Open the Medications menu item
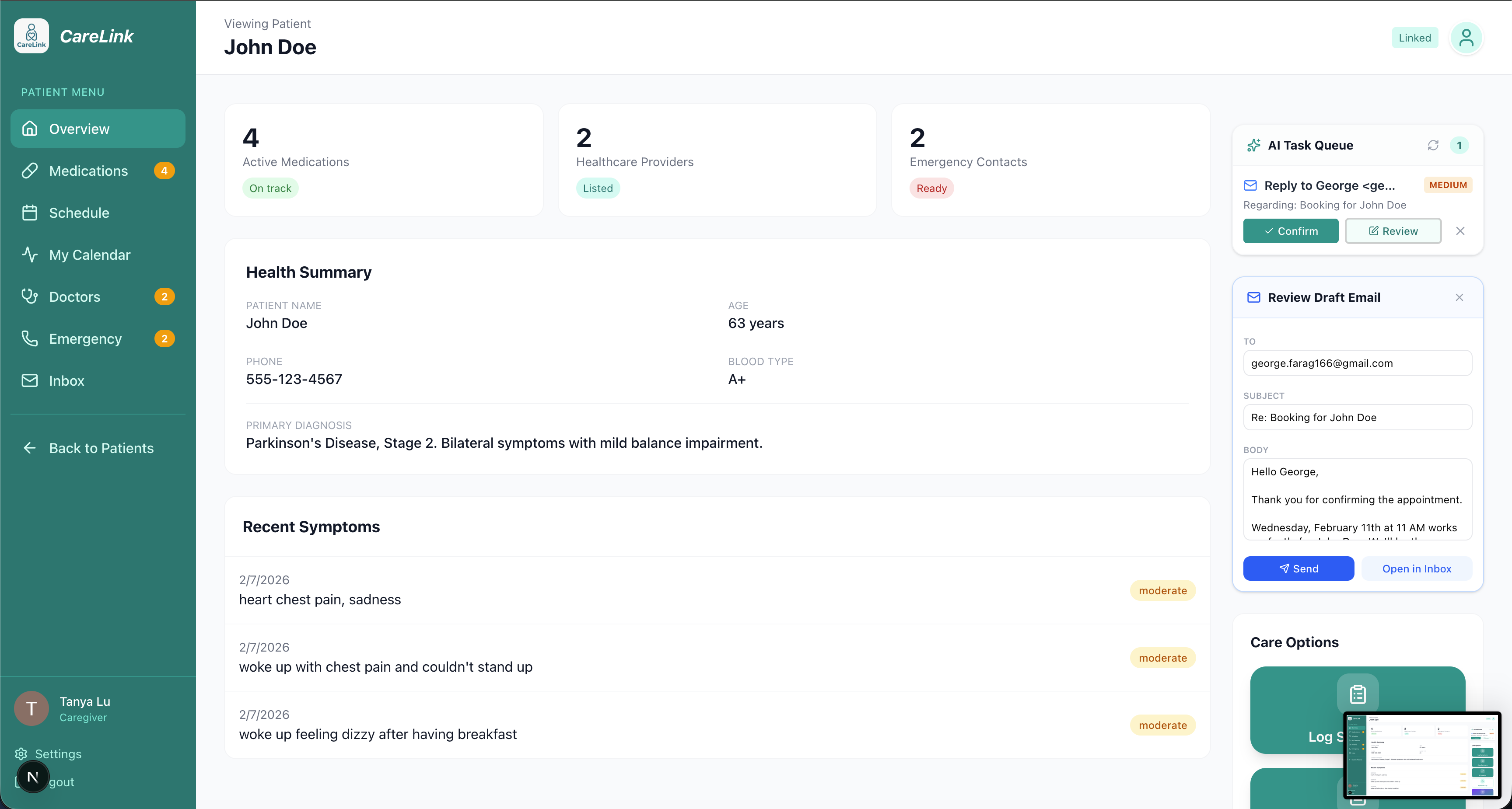The image size is (1512, 809). coord(88,171)
